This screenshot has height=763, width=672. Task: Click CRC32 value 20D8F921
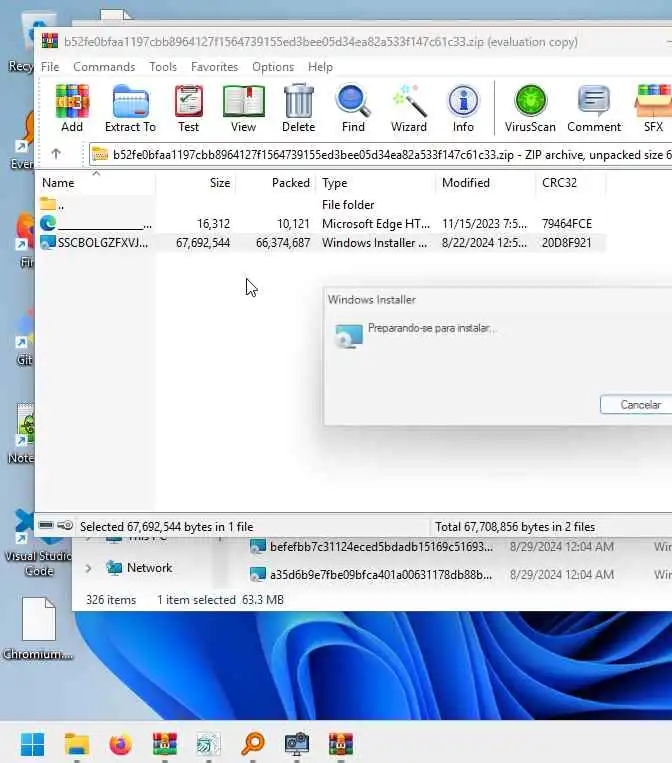(x=566, y=242)
